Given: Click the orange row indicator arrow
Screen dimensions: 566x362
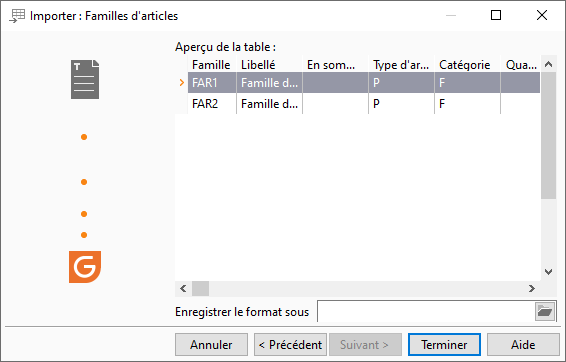Looking at the screenshot, I should pyautogui.click(x=182, y=83).
